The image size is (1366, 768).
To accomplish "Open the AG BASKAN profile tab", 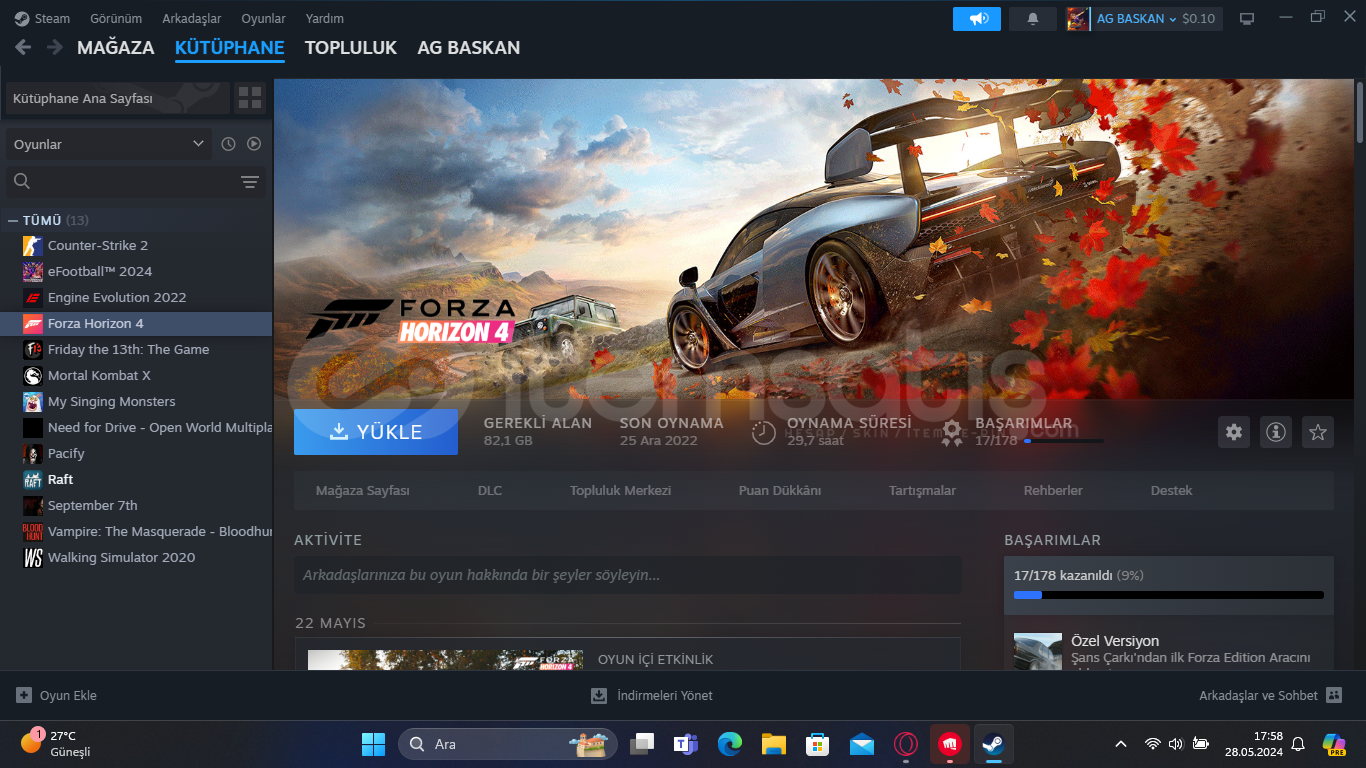I will click(469, 47).
